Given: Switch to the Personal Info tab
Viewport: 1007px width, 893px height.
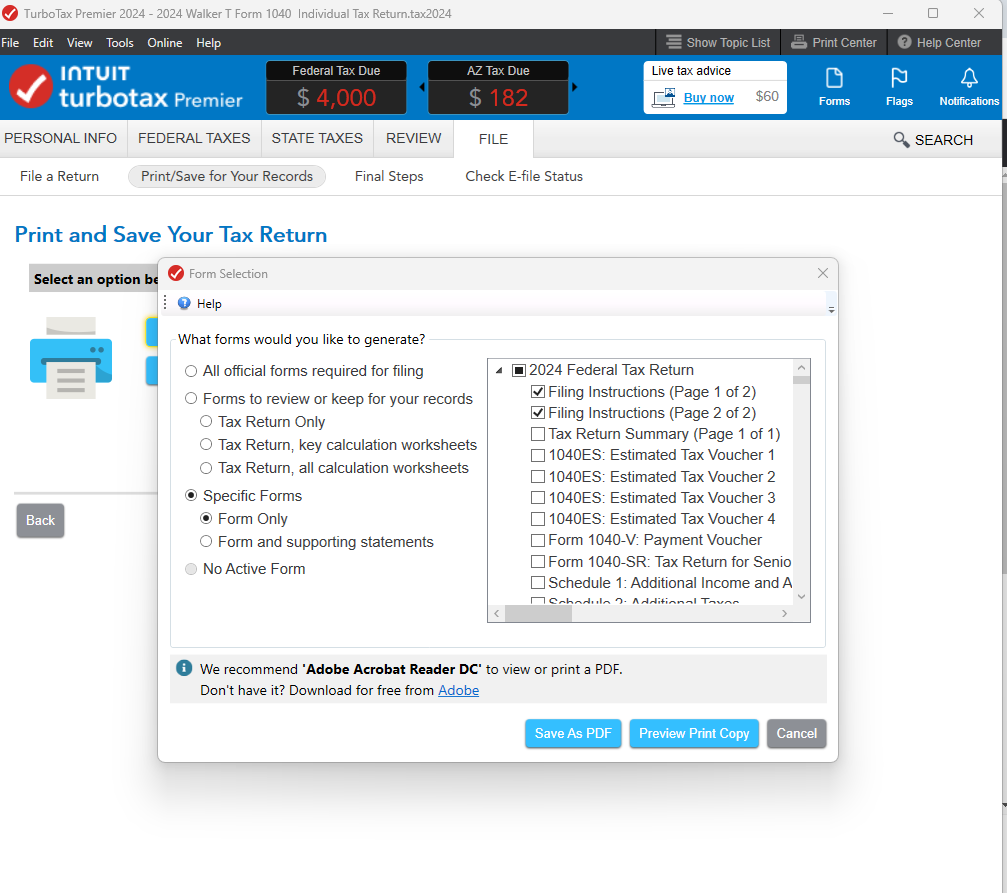Looking at the screenshot, I should tap(60, 138).
